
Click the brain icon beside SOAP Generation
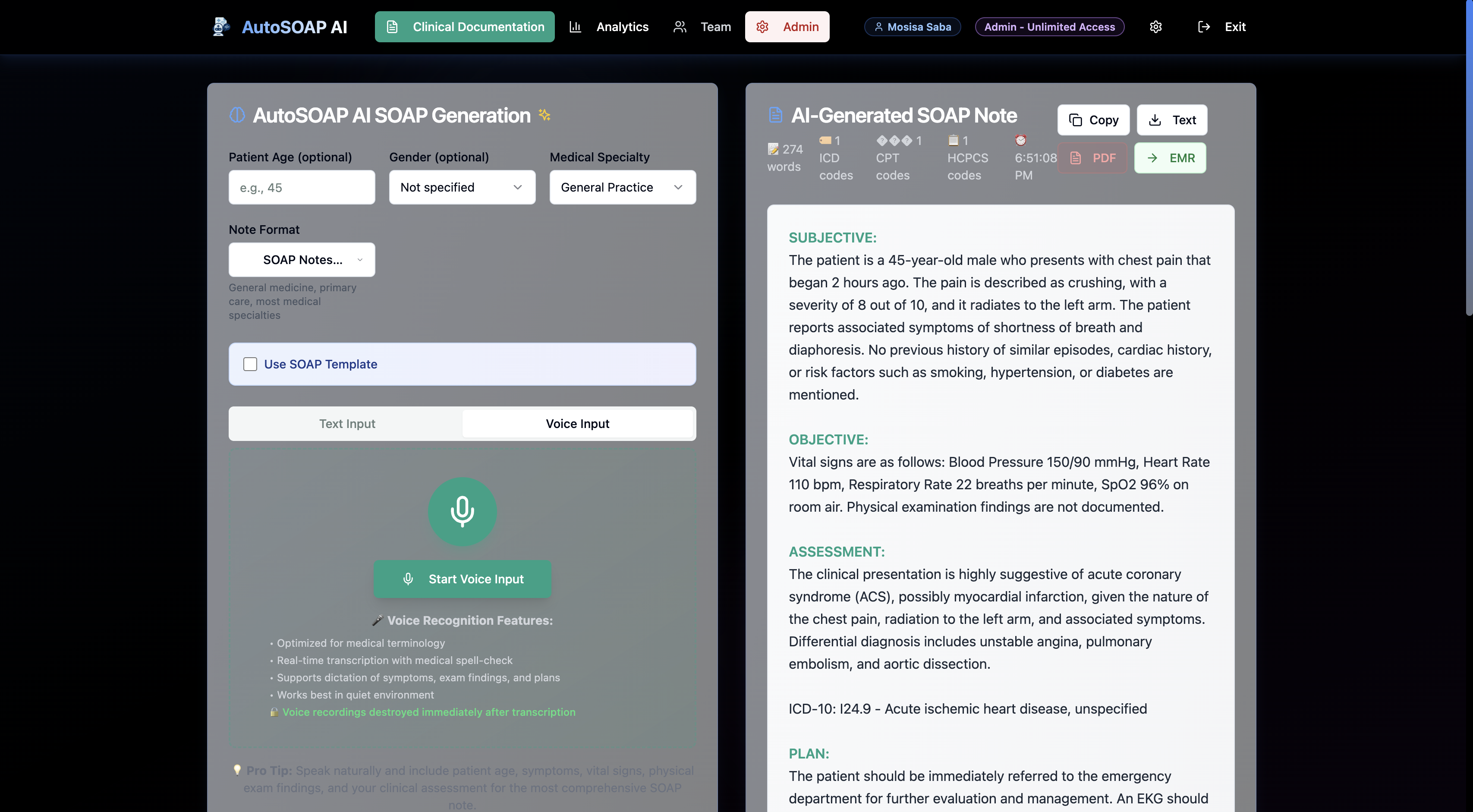(237, 115)
